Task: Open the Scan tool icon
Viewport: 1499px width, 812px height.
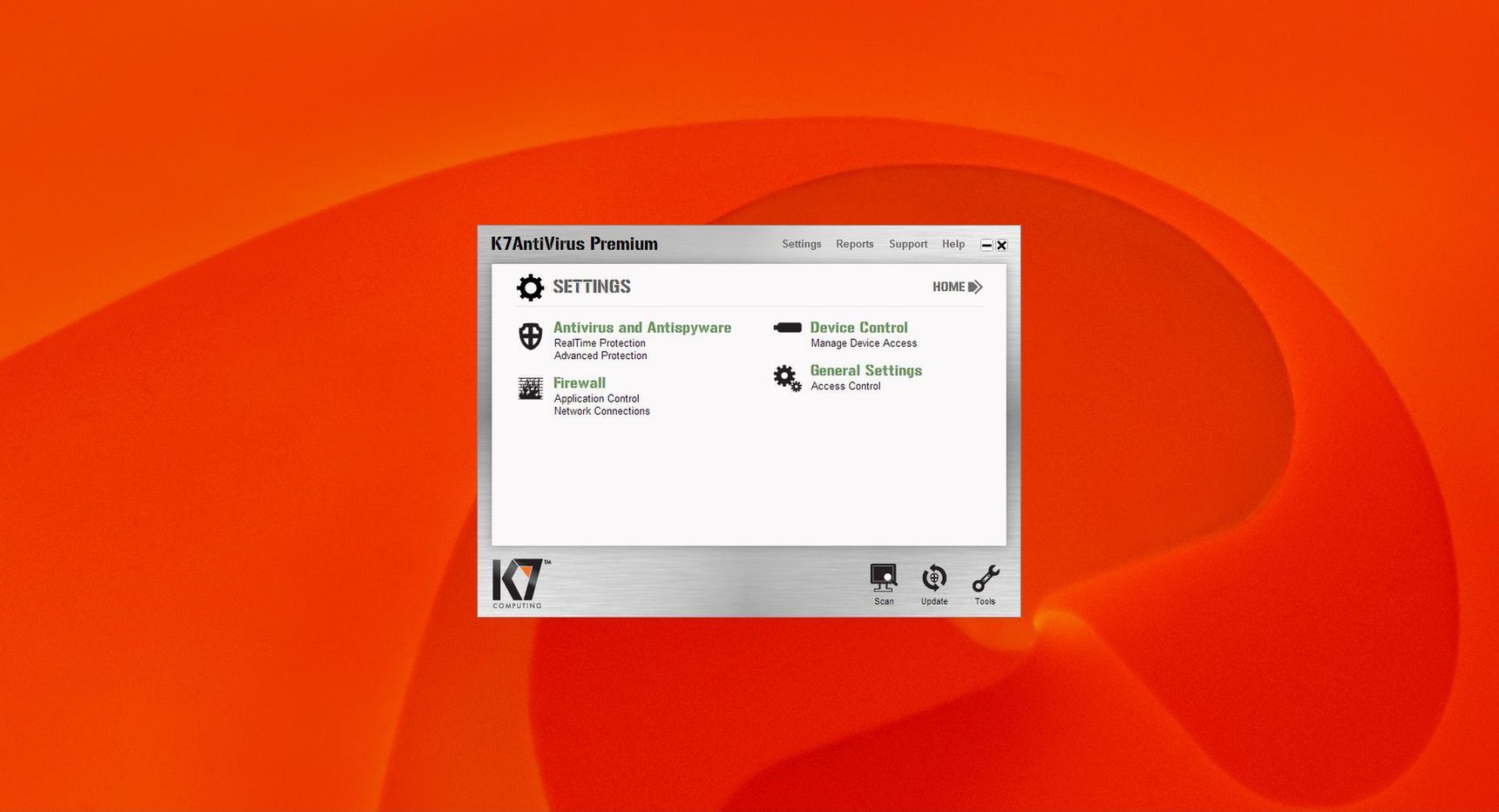Action: 884,579
